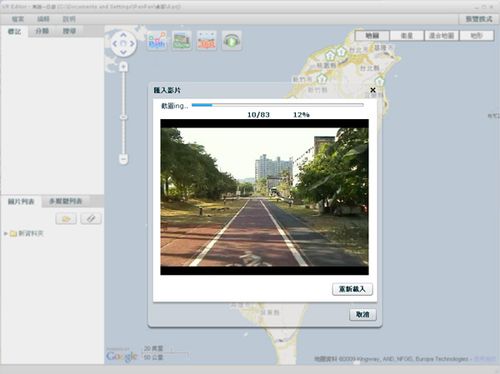This screenshot has width=500, height=374.
Task: Click the 10/83 frame counter text
Action: point(258,115)
